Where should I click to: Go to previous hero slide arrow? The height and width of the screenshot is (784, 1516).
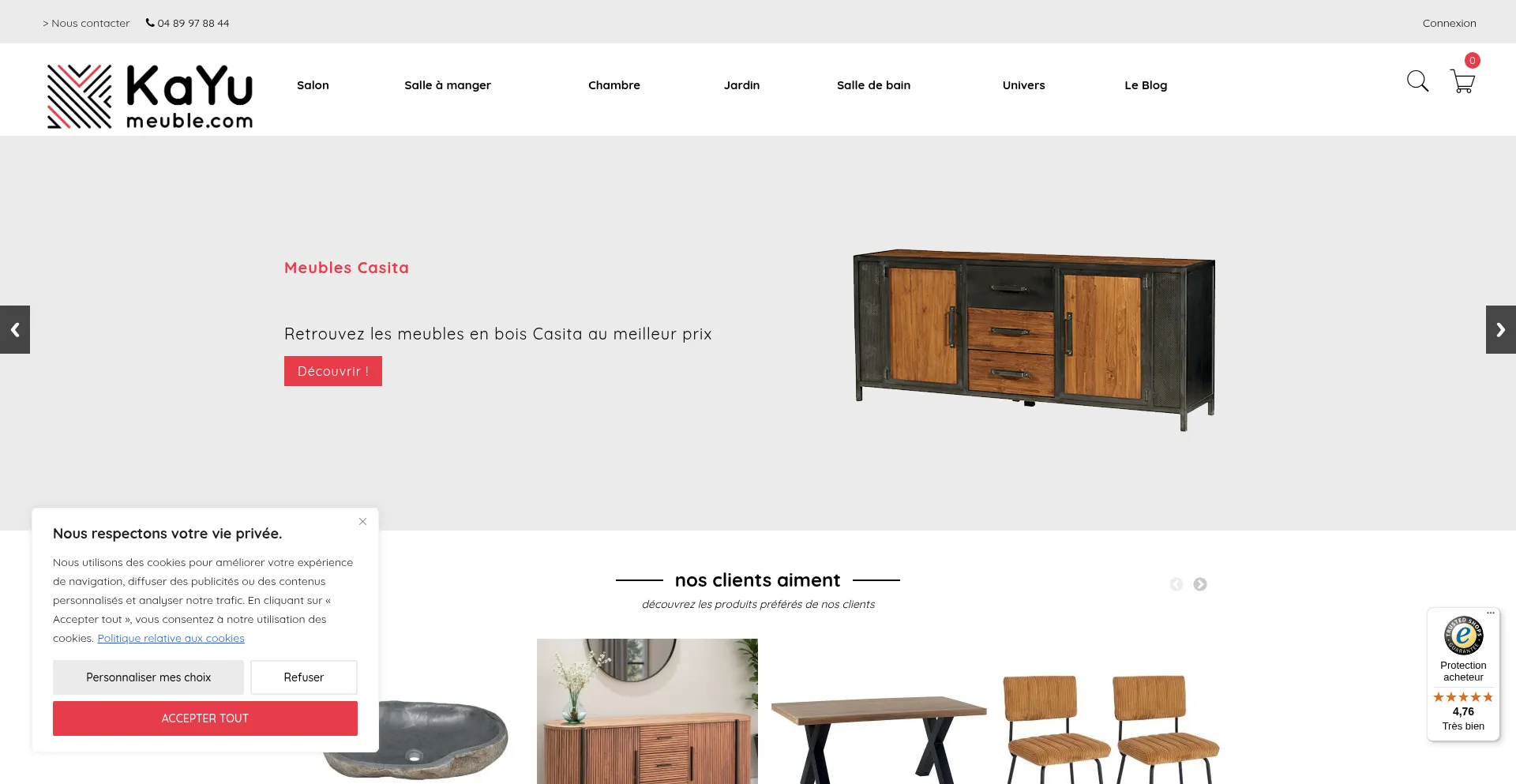(x=15, y=329)
